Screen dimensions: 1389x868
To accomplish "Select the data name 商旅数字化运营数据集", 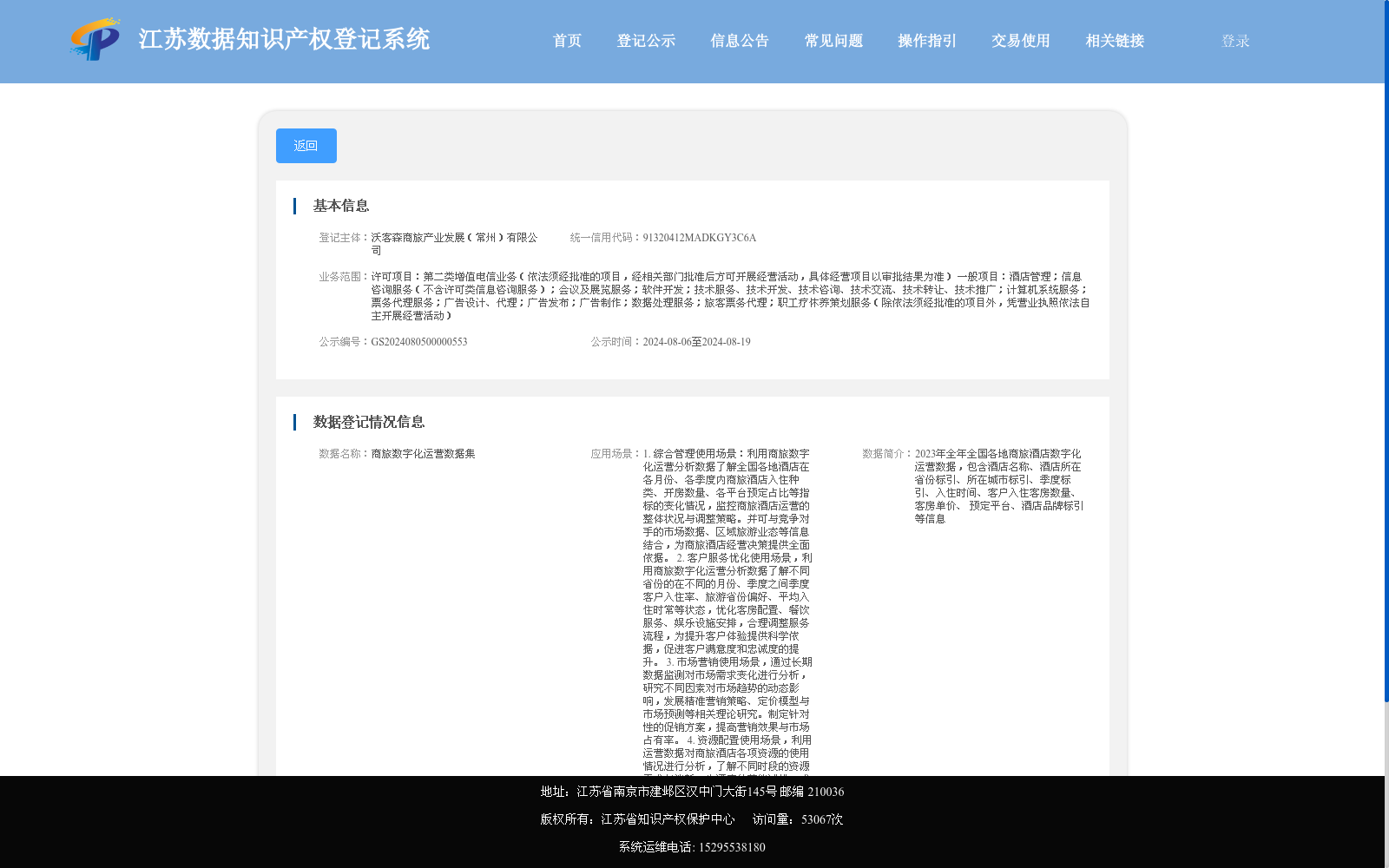I will [423, 454].
